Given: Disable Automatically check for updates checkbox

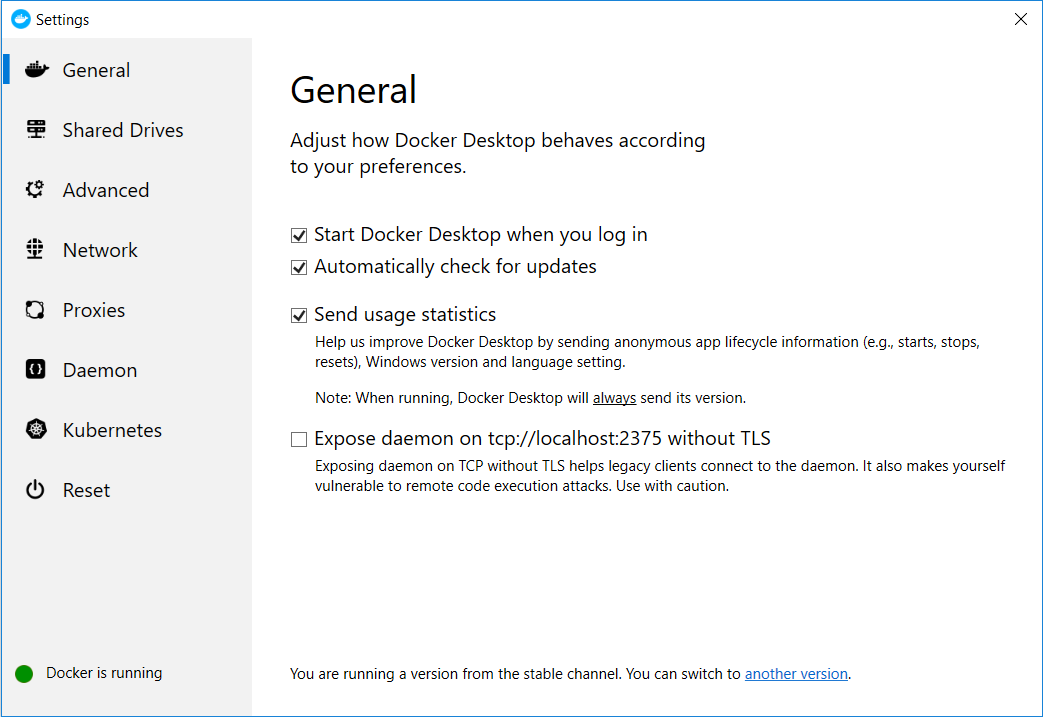Looking at the screenshot, I should tap(298, 268).
